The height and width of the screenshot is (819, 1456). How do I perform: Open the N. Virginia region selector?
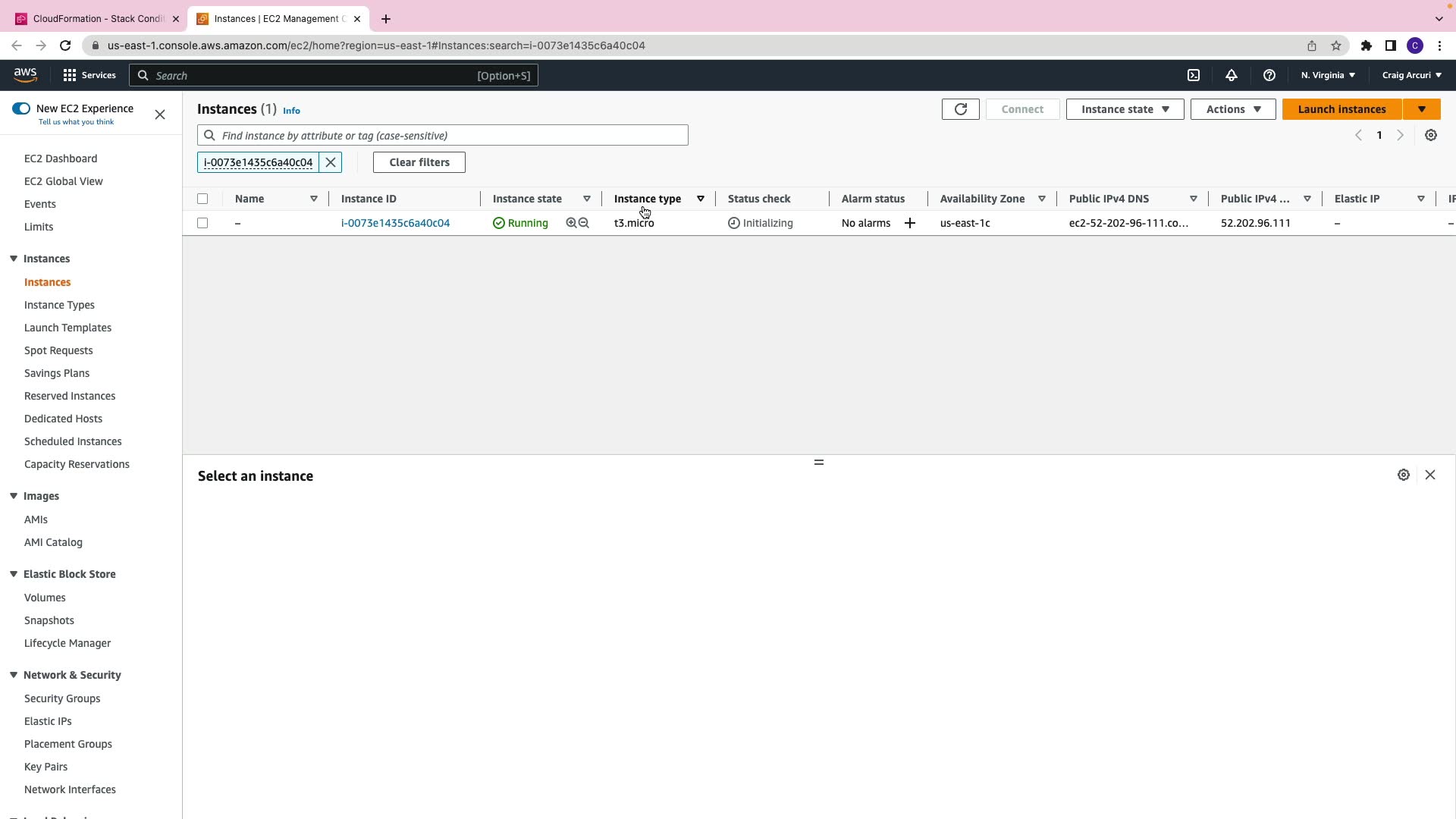(1327, 75)
